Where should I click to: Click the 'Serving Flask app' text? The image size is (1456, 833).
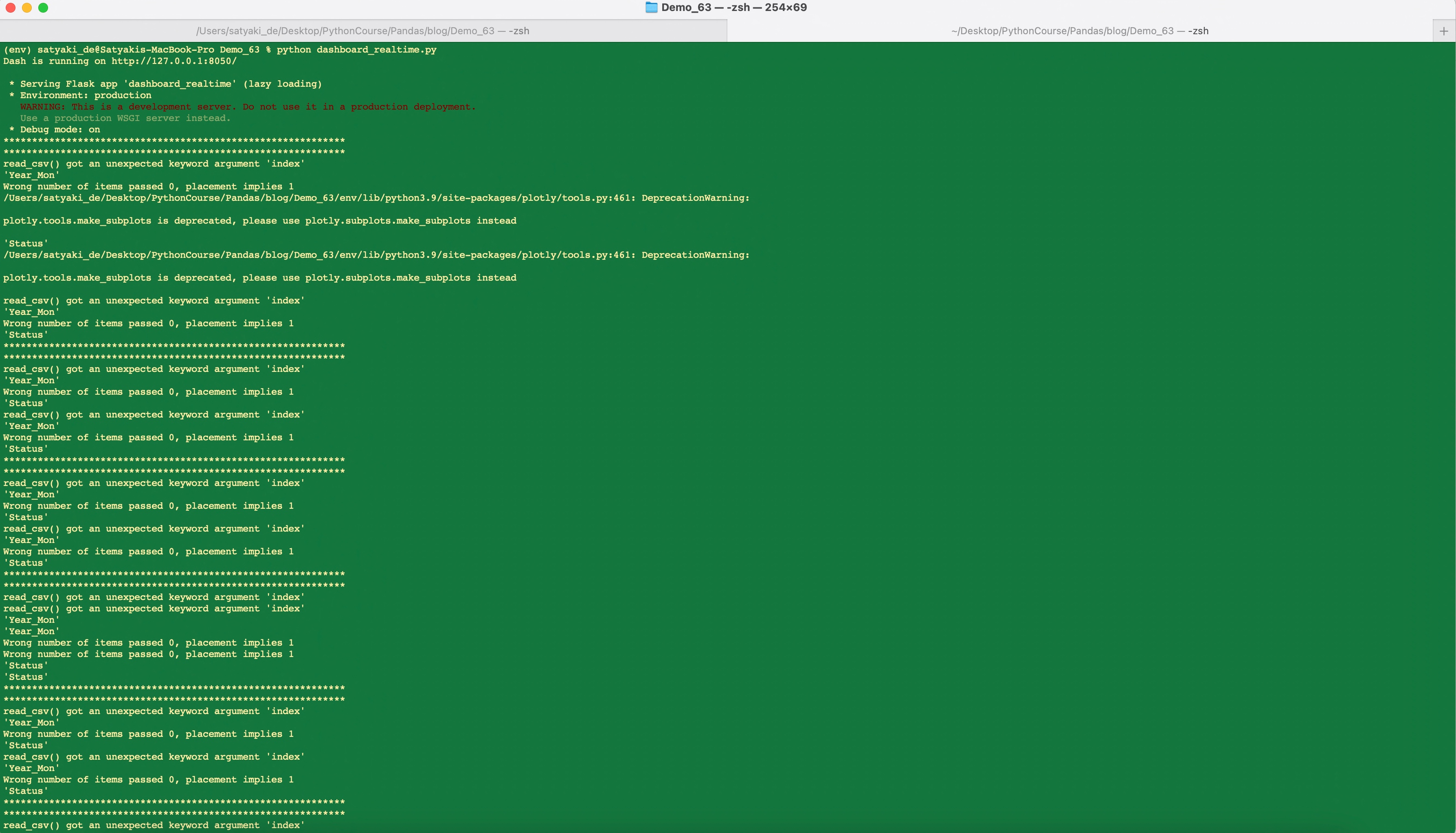(68, 84)
